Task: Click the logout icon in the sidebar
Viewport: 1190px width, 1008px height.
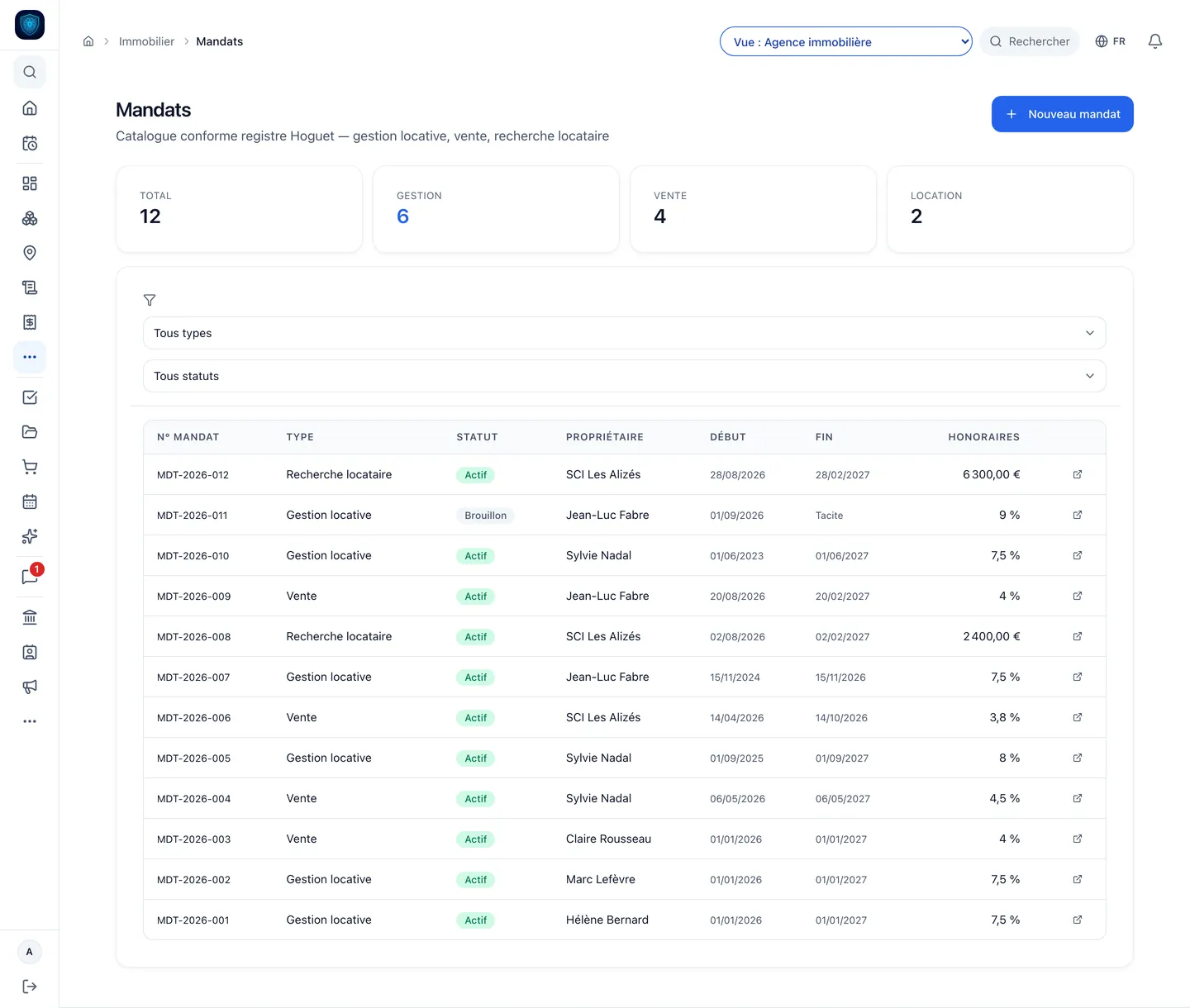Action: pos(30,987)
